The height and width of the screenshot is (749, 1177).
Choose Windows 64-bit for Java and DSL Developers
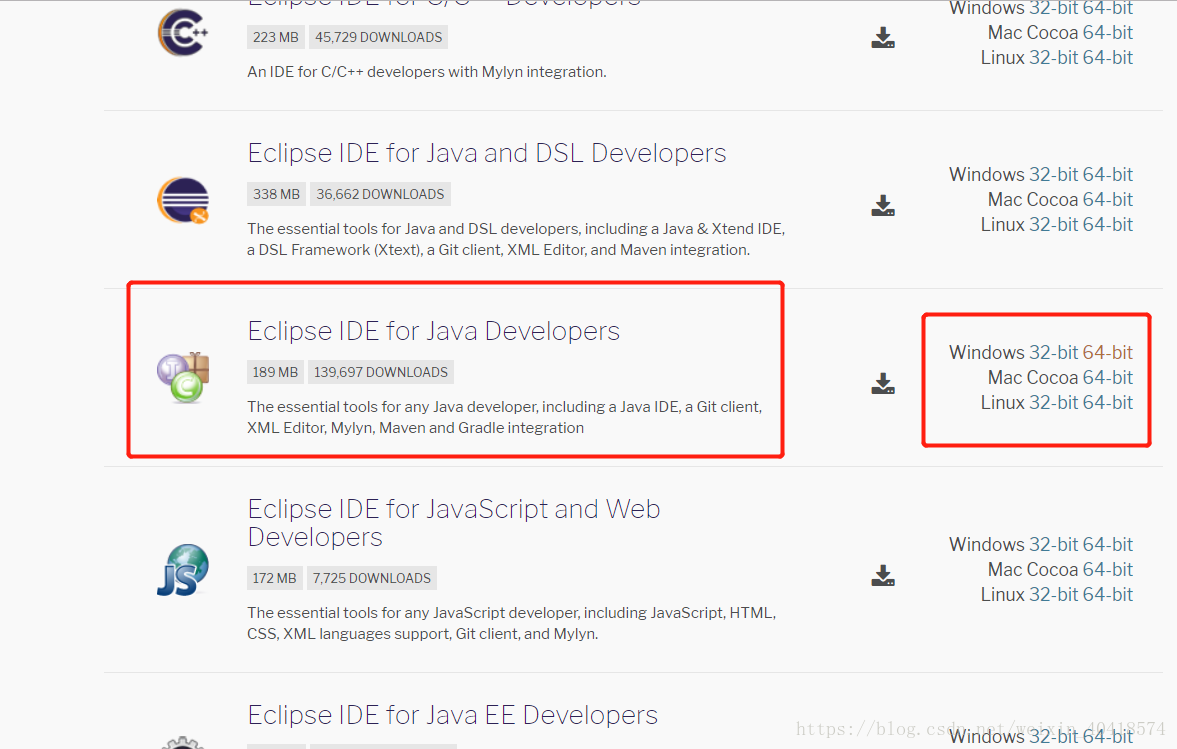click(x=1107, y=175)
